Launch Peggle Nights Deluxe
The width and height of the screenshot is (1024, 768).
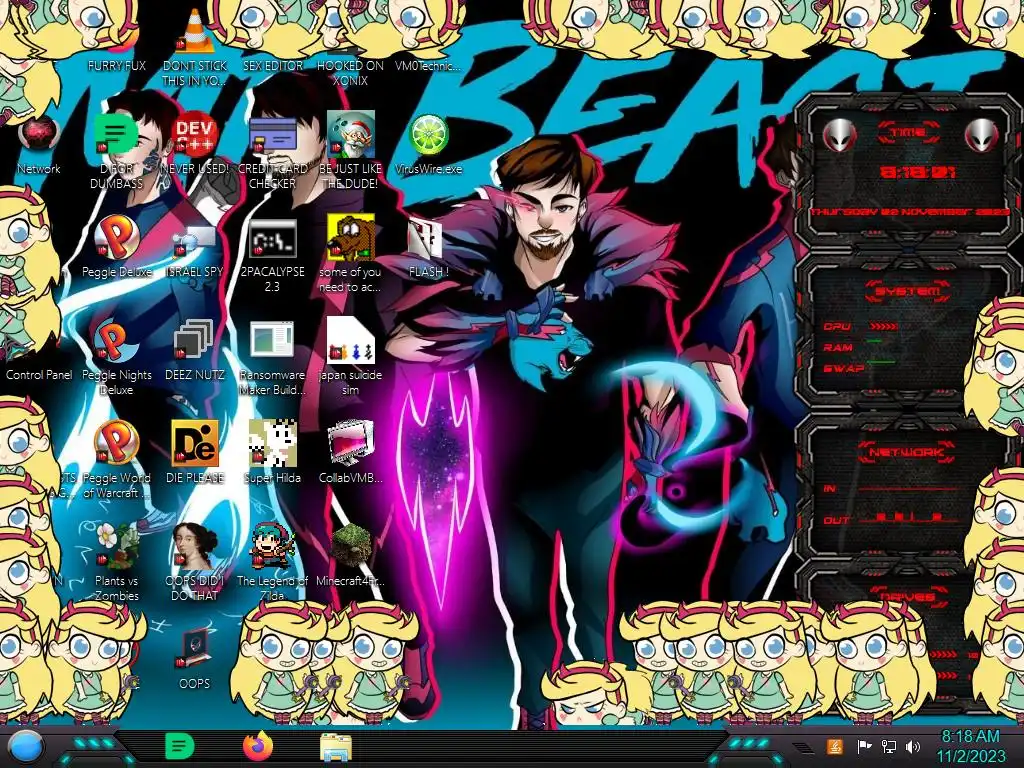pos(116,340)
